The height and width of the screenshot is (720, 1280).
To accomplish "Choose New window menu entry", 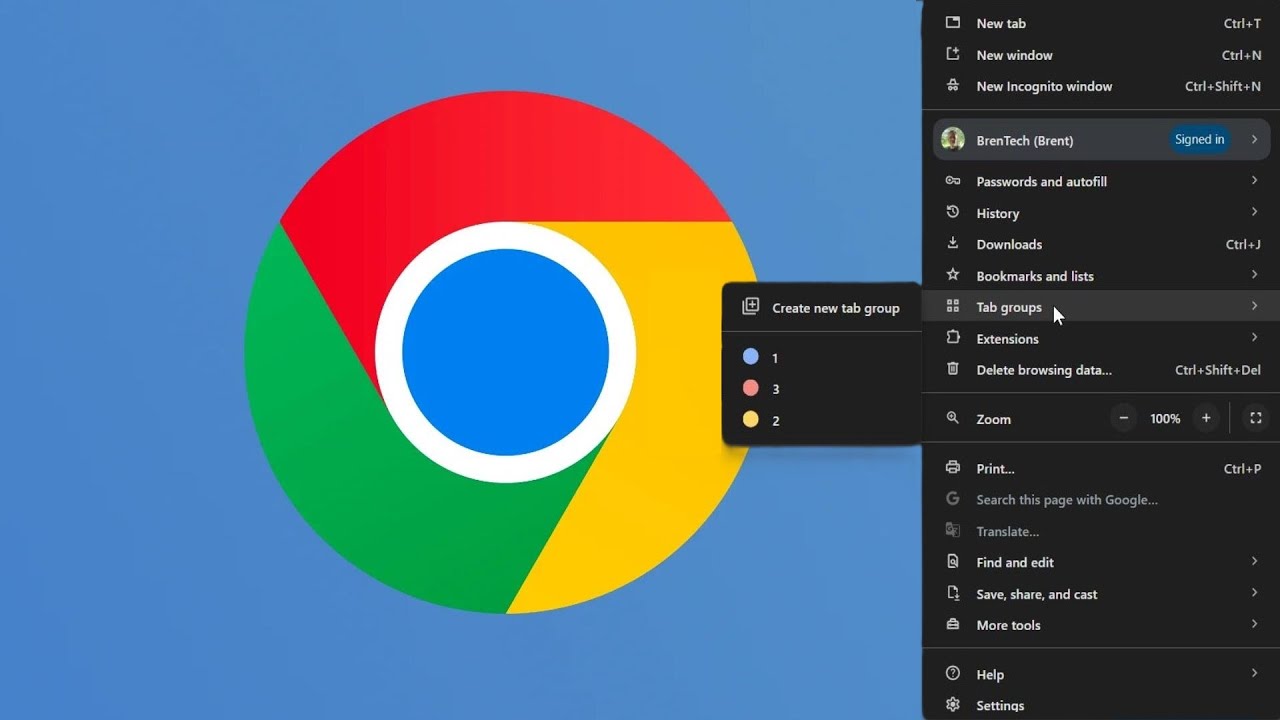I will point(1101,55).
